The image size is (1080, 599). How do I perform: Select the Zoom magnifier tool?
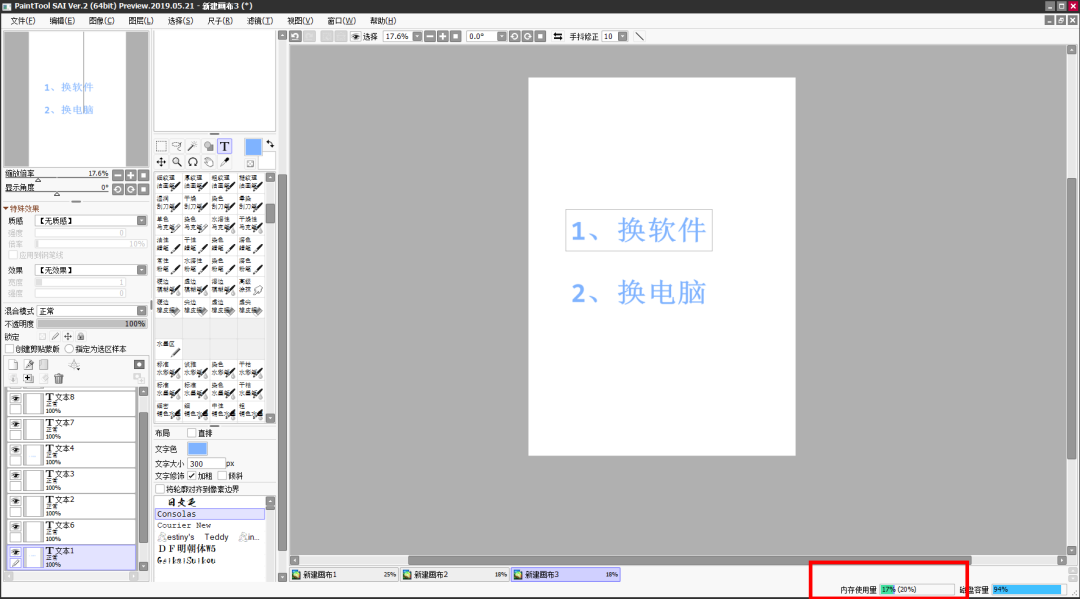click(177, 161)
